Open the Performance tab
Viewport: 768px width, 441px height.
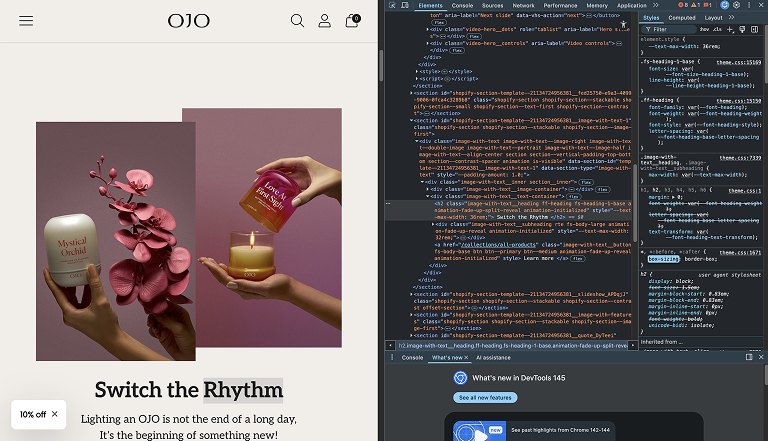coord(560,5)
